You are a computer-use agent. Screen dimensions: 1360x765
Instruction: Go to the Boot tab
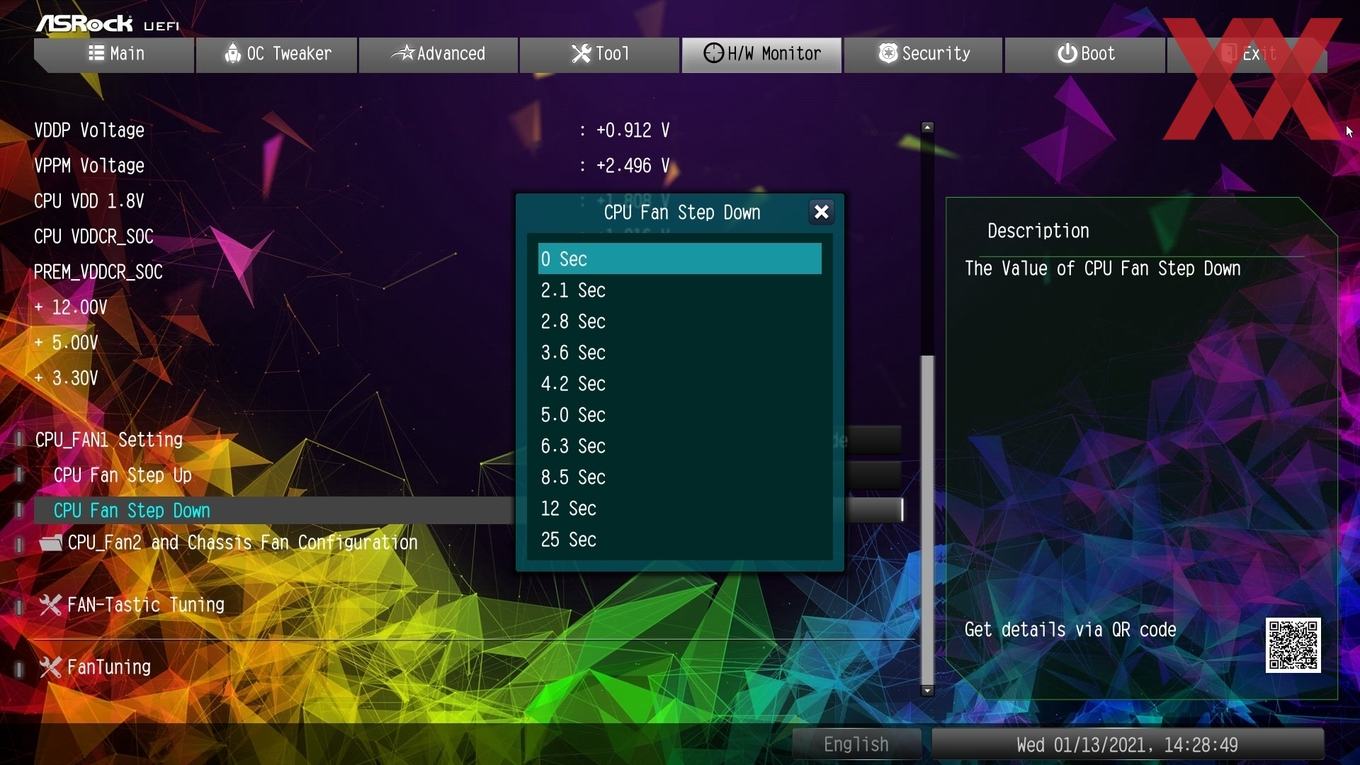coord(1085,54)
